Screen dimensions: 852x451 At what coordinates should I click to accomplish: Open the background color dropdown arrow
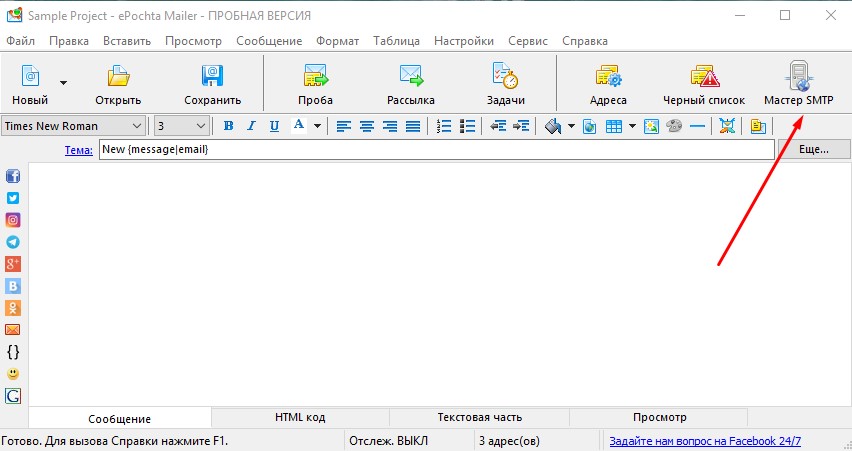[x=571, y=127]
